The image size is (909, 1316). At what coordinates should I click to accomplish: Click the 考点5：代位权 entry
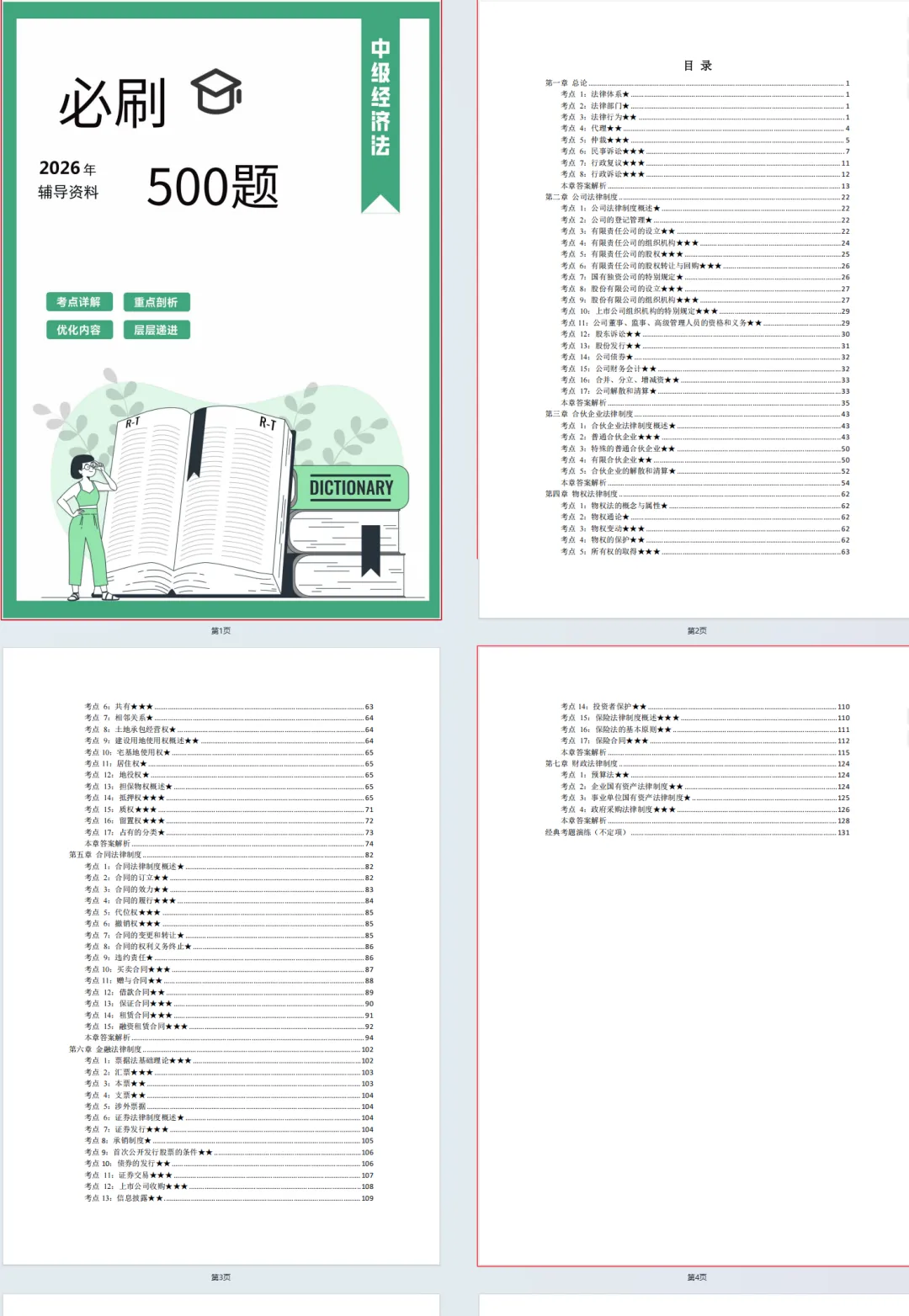[229, 912]
